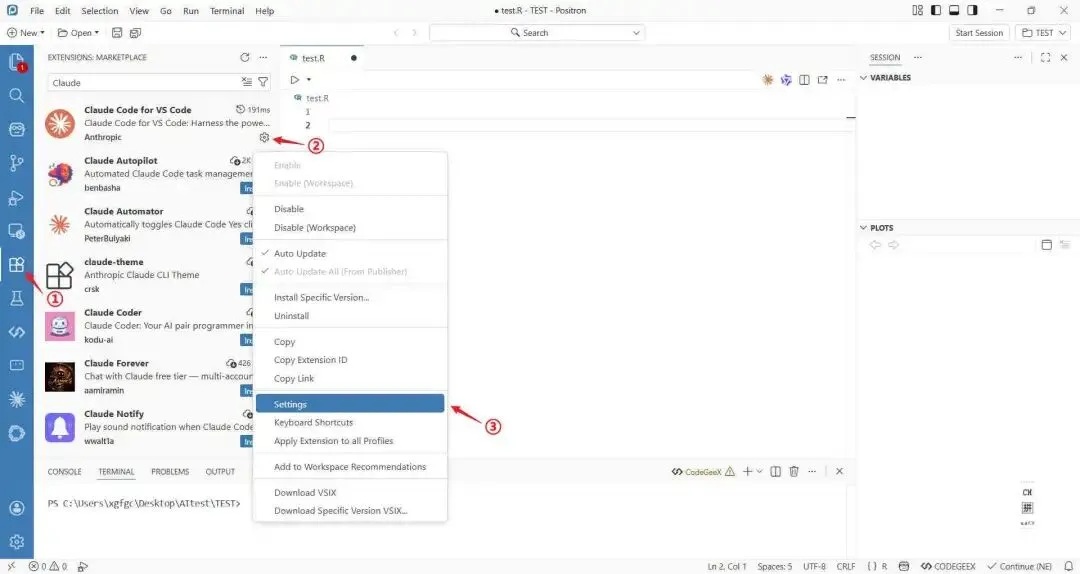This screenshot has width=1080, height=574.
Task: Open notifications bell in status bar
Action: (x=1068, y=566)
